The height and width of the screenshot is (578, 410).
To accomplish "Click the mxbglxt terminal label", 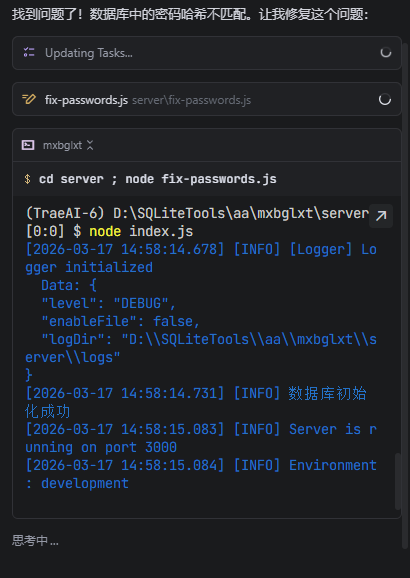I will 62,146.
